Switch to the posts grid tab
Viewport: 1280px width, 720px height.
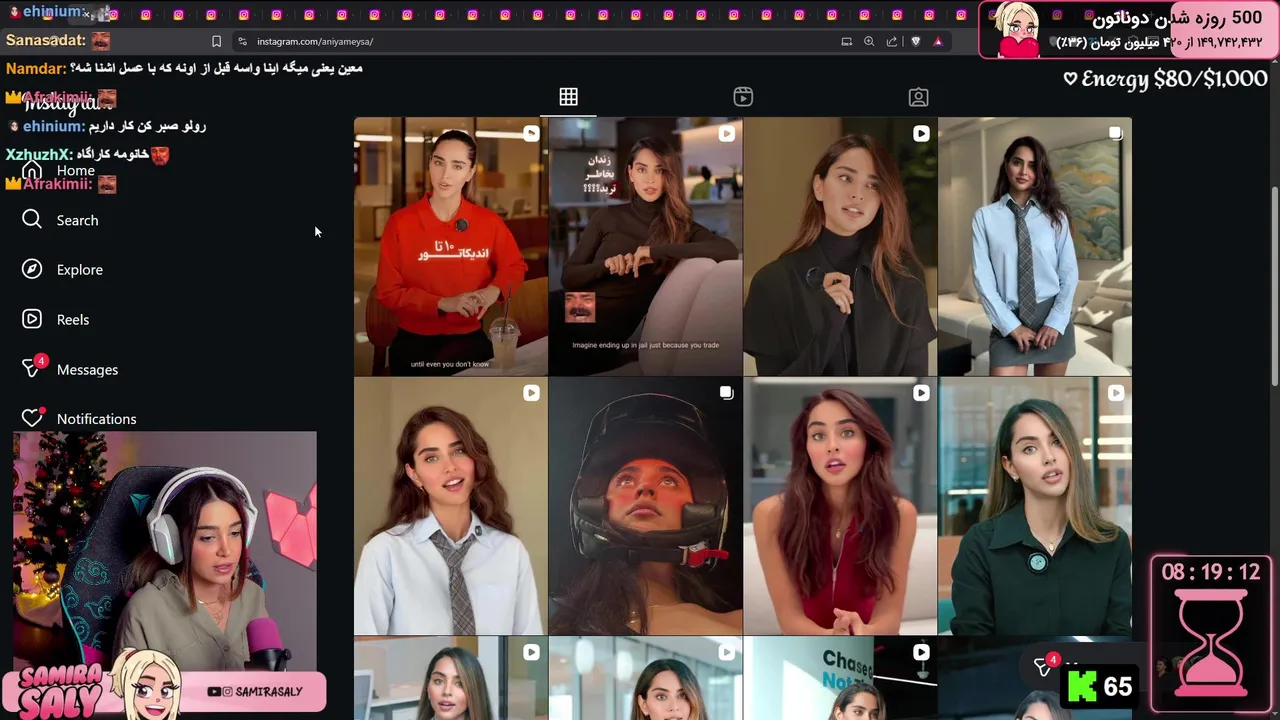pyautogui.click(x=568, y=97)
